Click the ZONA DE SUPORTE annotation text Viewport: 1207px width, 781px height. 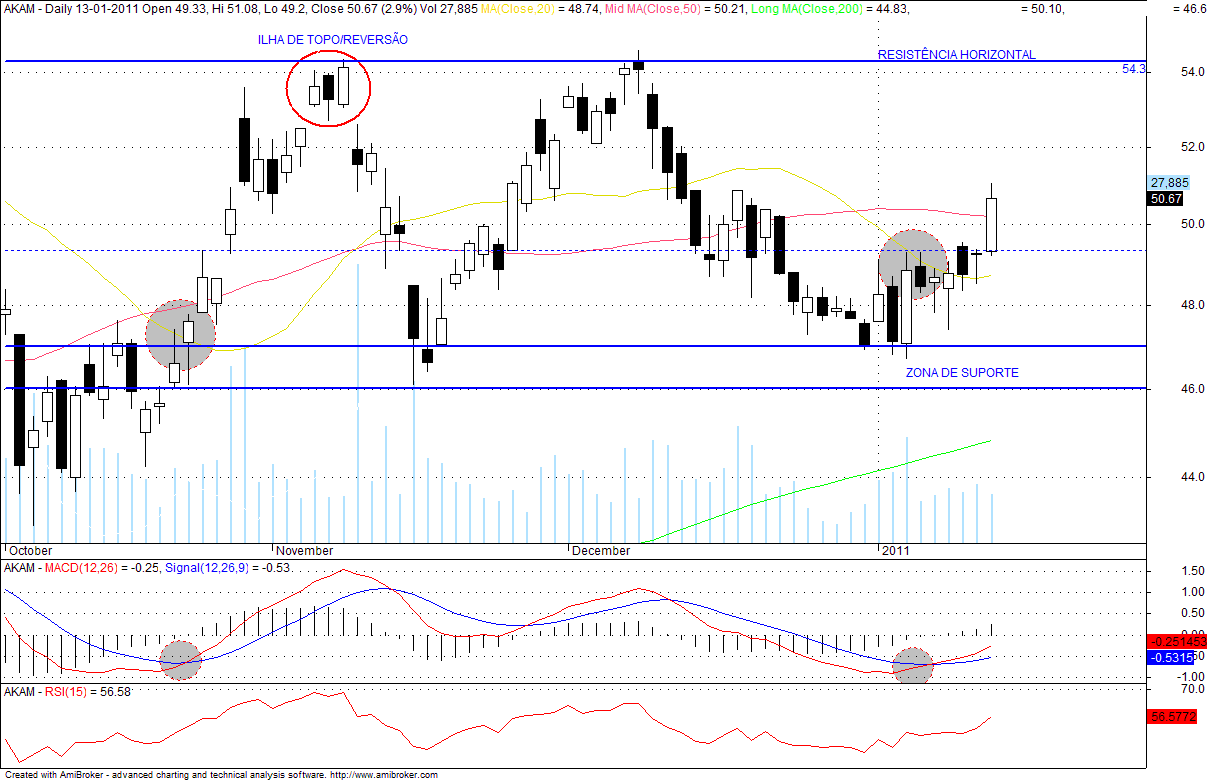pos(962,372)
